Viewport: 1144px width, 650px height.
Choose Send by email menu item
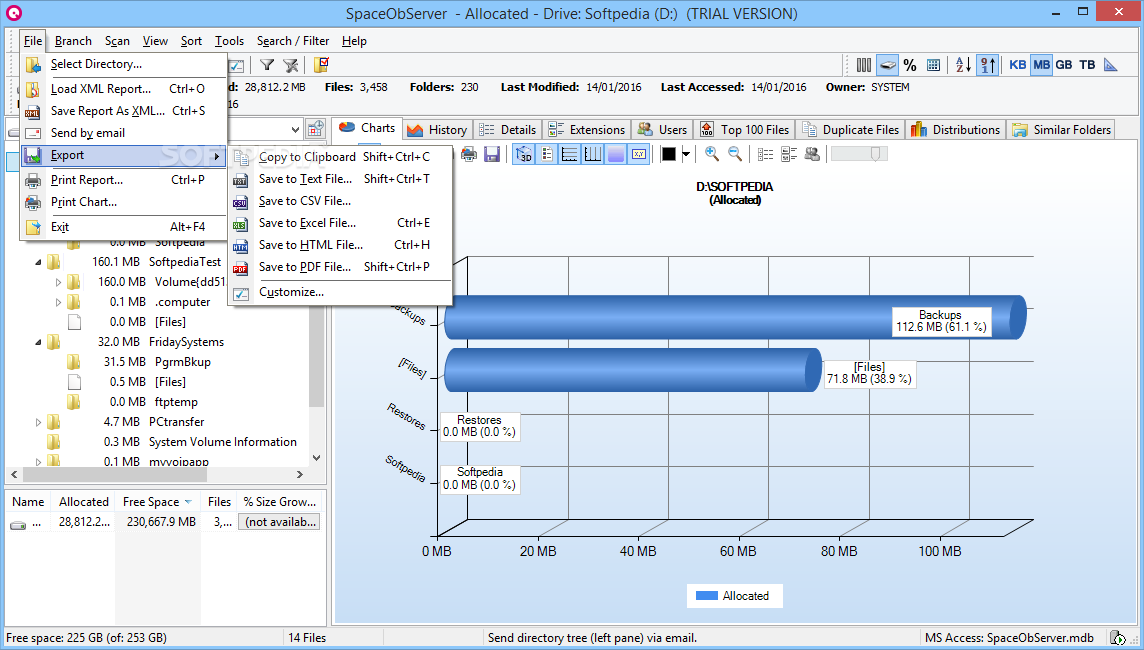pyautogui.click(x=124, y=133)
